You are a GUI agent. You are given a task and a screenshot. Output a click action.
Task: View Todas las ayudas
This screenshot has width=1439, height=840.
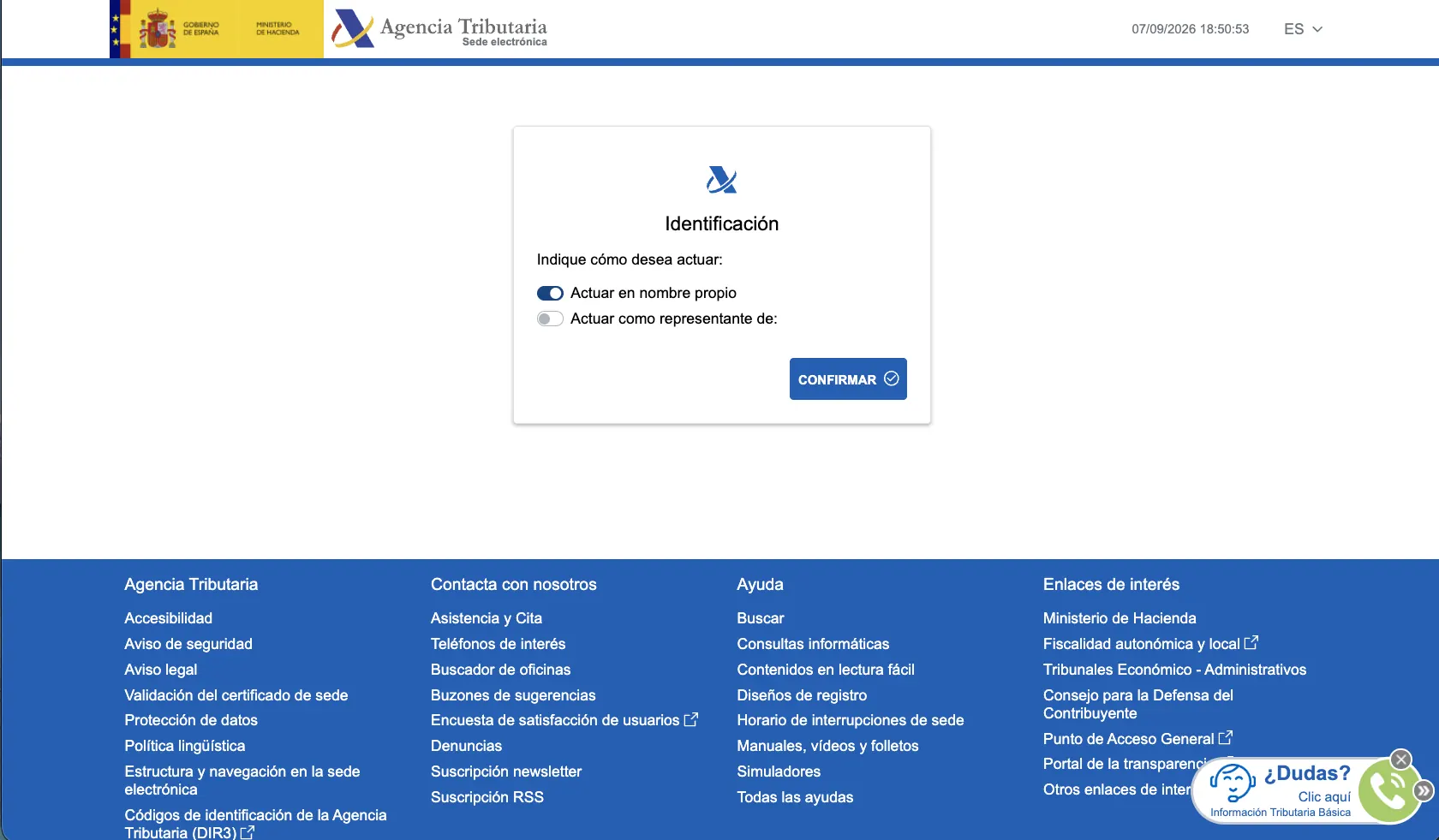[x=795, y=797]
